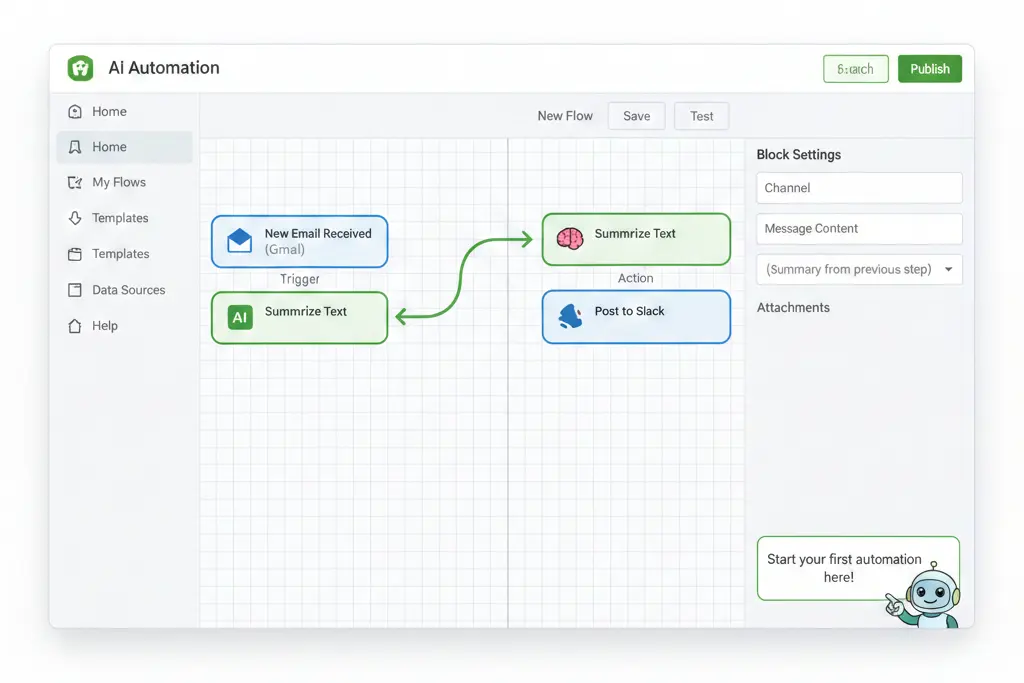Click the Channel input field
Image resolution: width=1024 pixels, height=683 pixels.
(858, 188)
